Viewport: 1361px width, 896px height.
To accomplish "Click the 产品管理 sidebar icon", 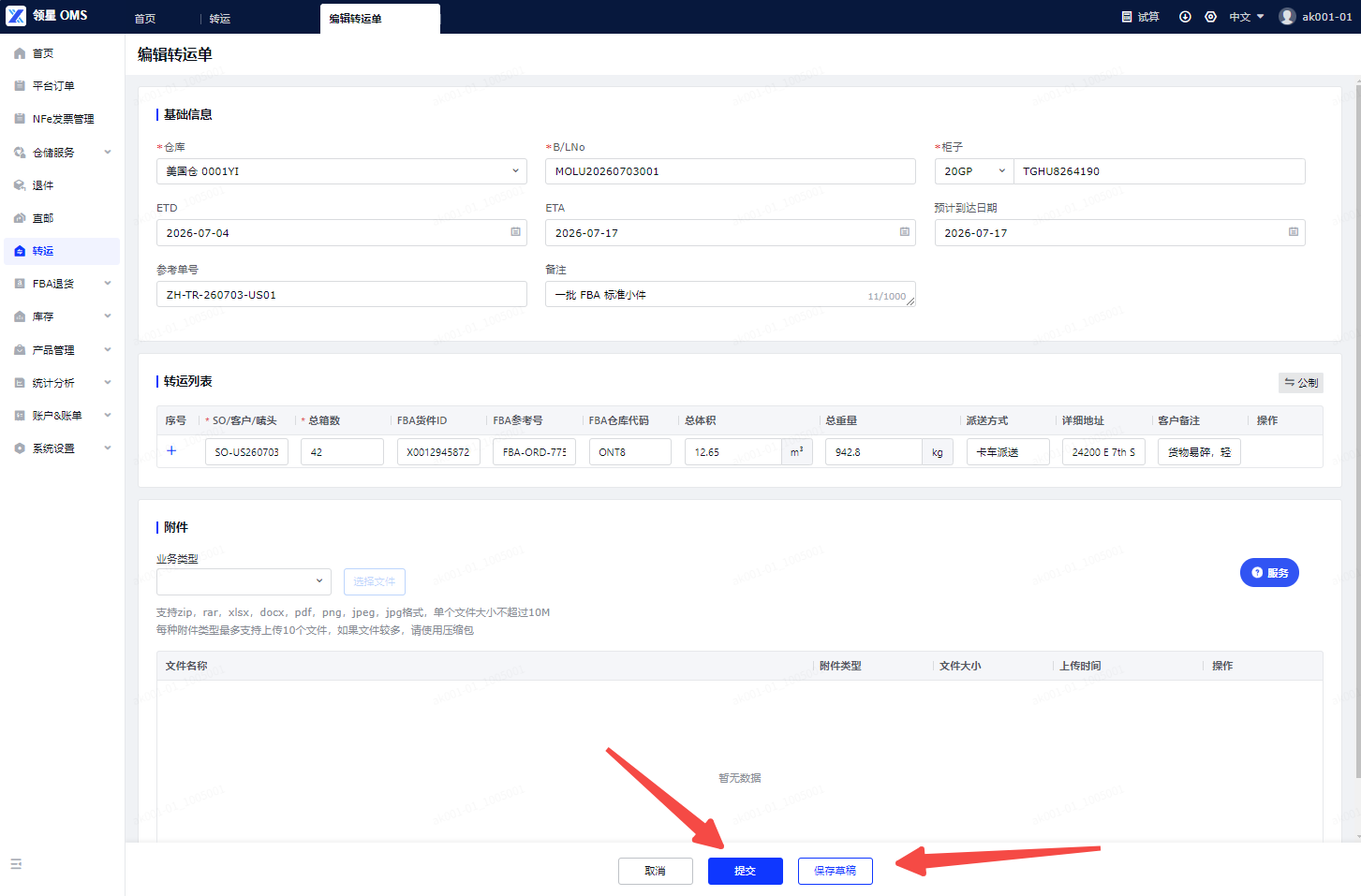I will pyautogui.click(x=20, y=350).
